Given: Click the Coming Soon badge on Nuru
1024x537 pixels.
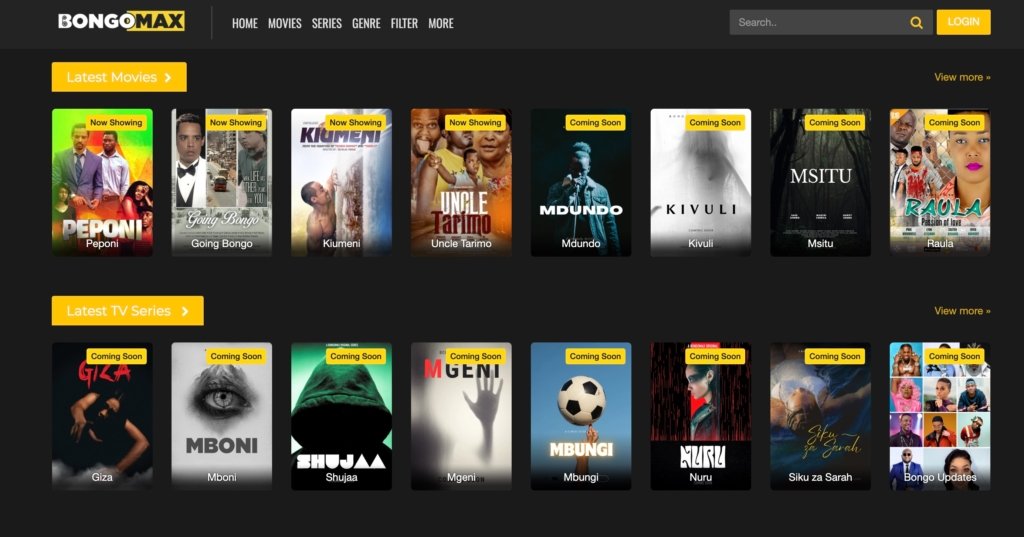Looking at the screenshot, I should click(x=714, y=356).
